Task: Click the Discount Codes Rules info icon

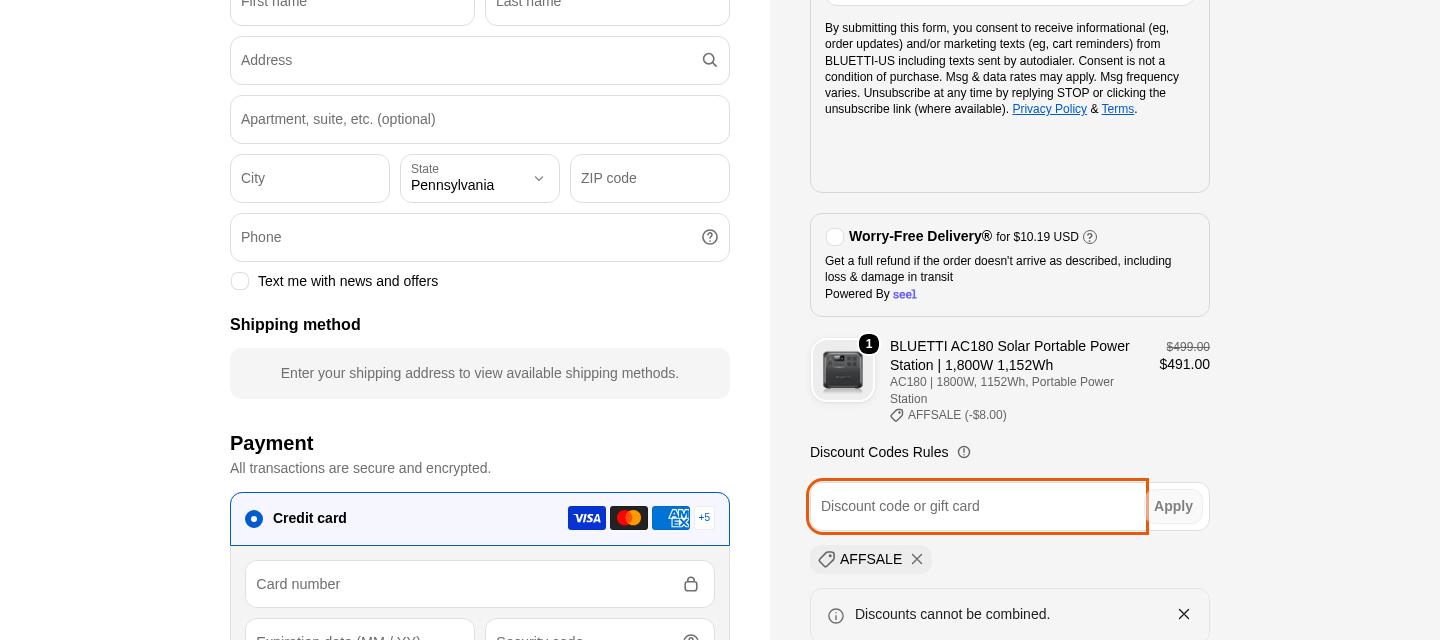Action: point(964,452)
